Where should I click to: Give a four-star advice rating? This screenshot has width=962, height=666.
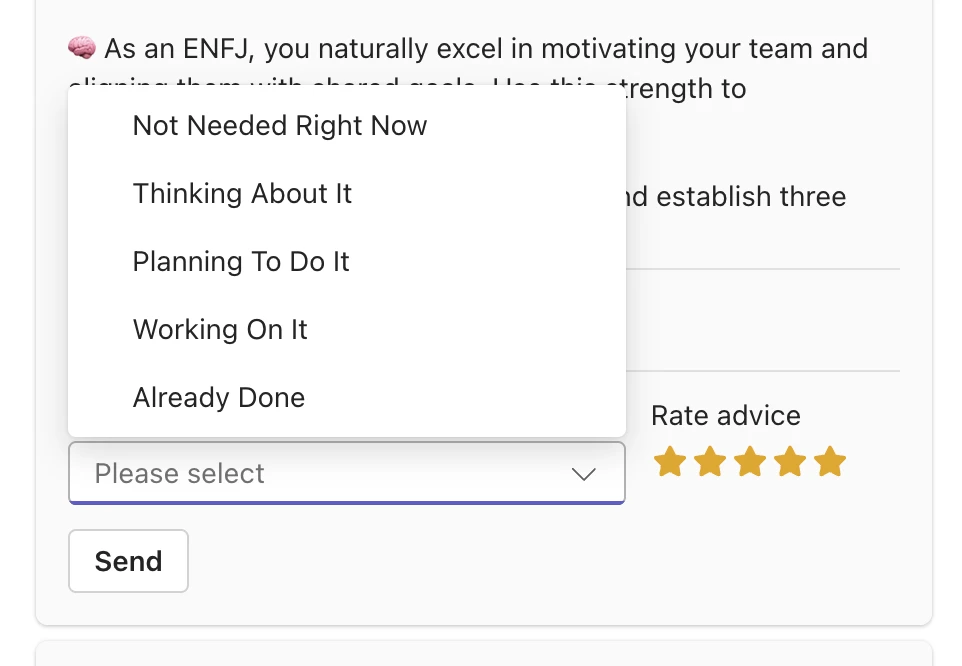789,462
